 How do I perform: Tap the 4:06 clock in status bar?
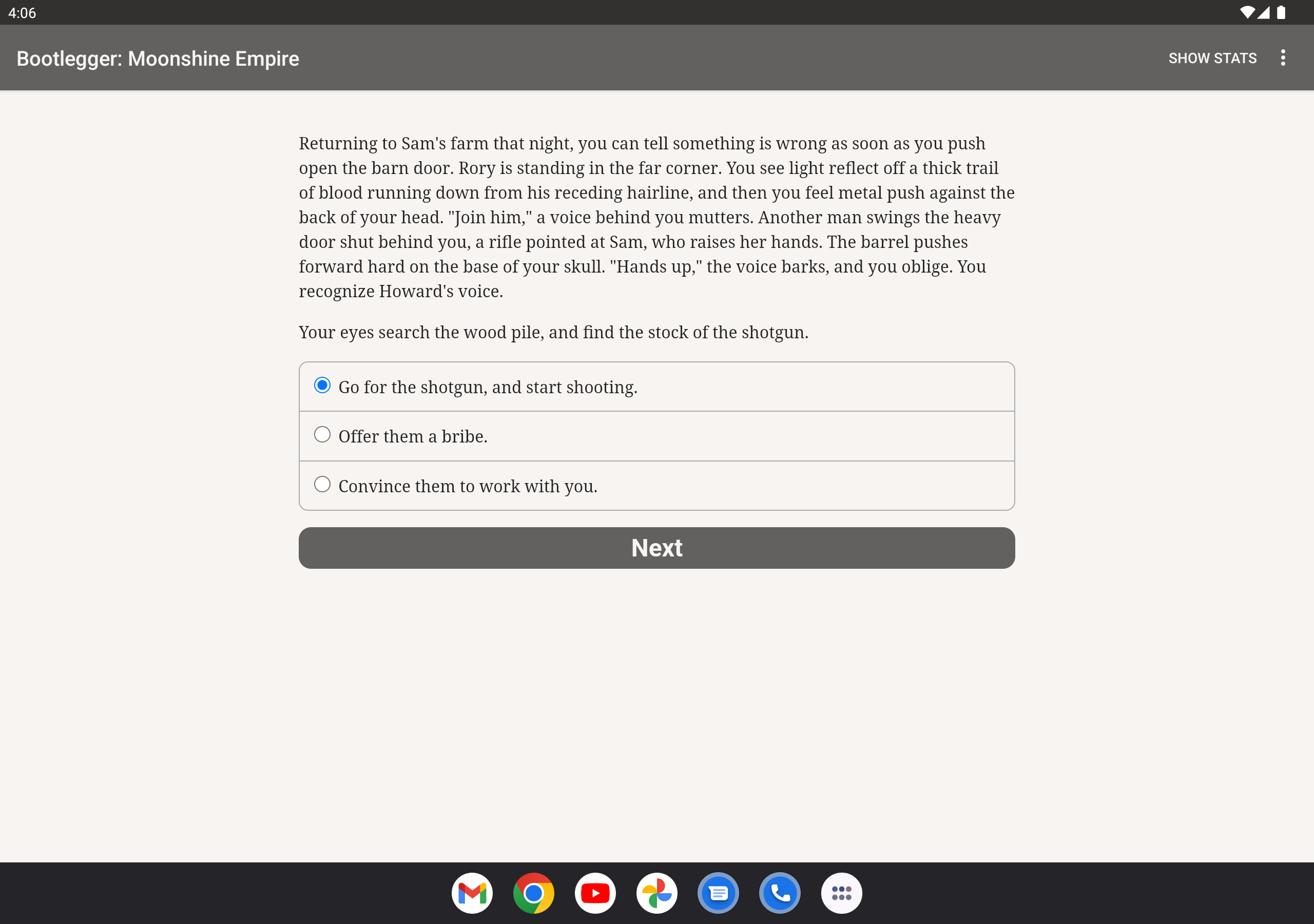(x=22, y=13)
